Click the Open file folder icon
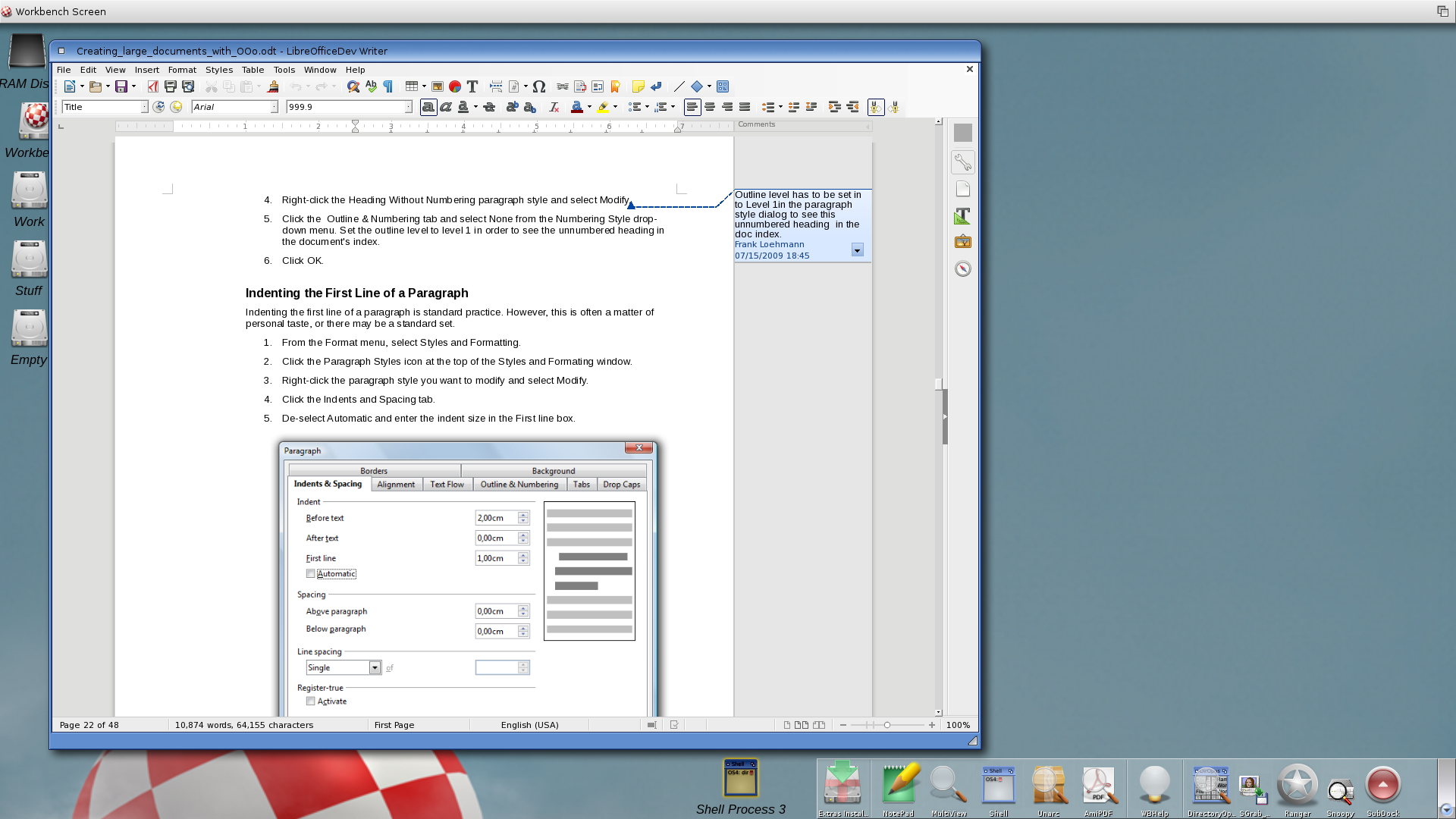Viewport: 1456px width, 819px height. (96, 86)
